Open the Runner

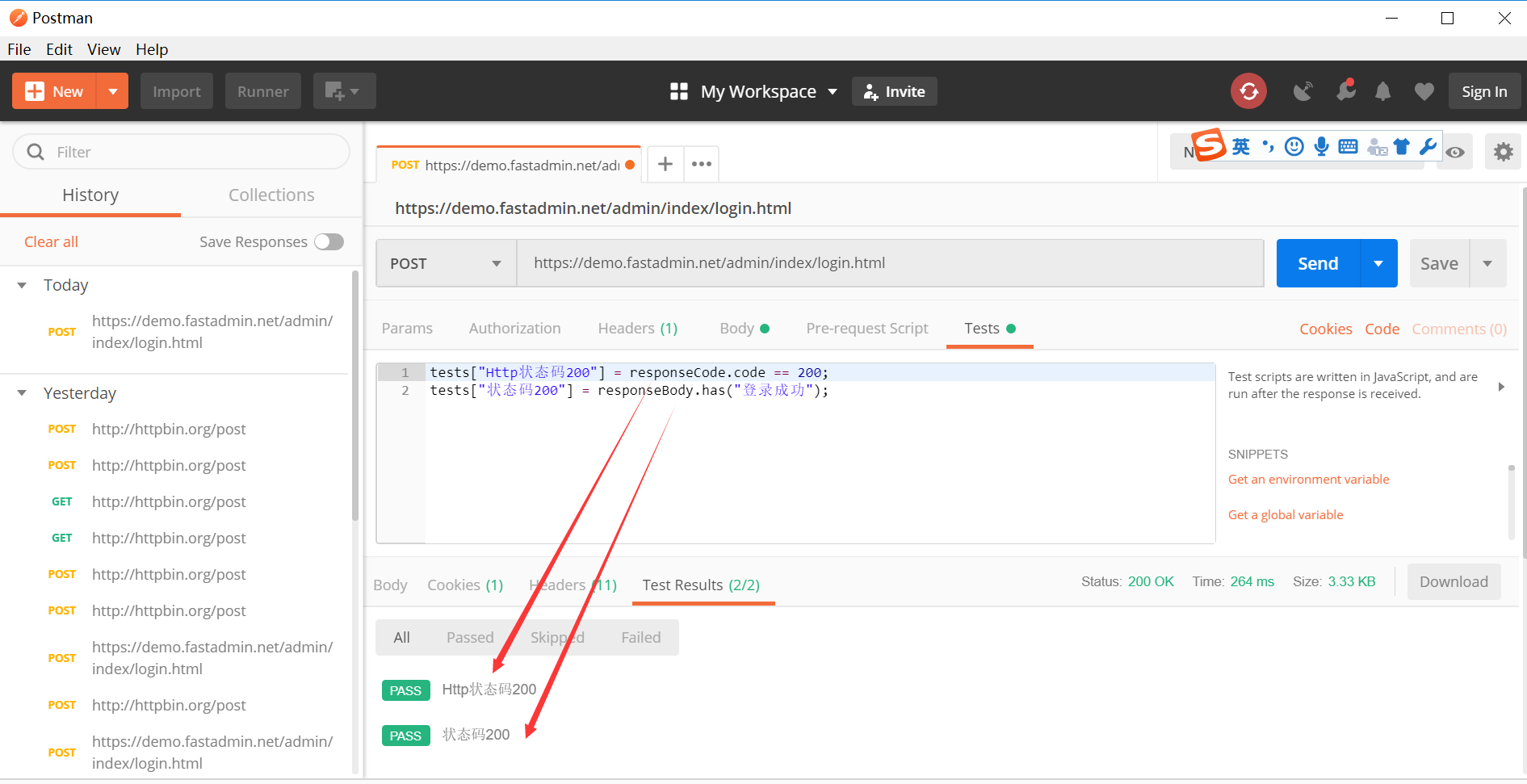(x=263, y=91)
